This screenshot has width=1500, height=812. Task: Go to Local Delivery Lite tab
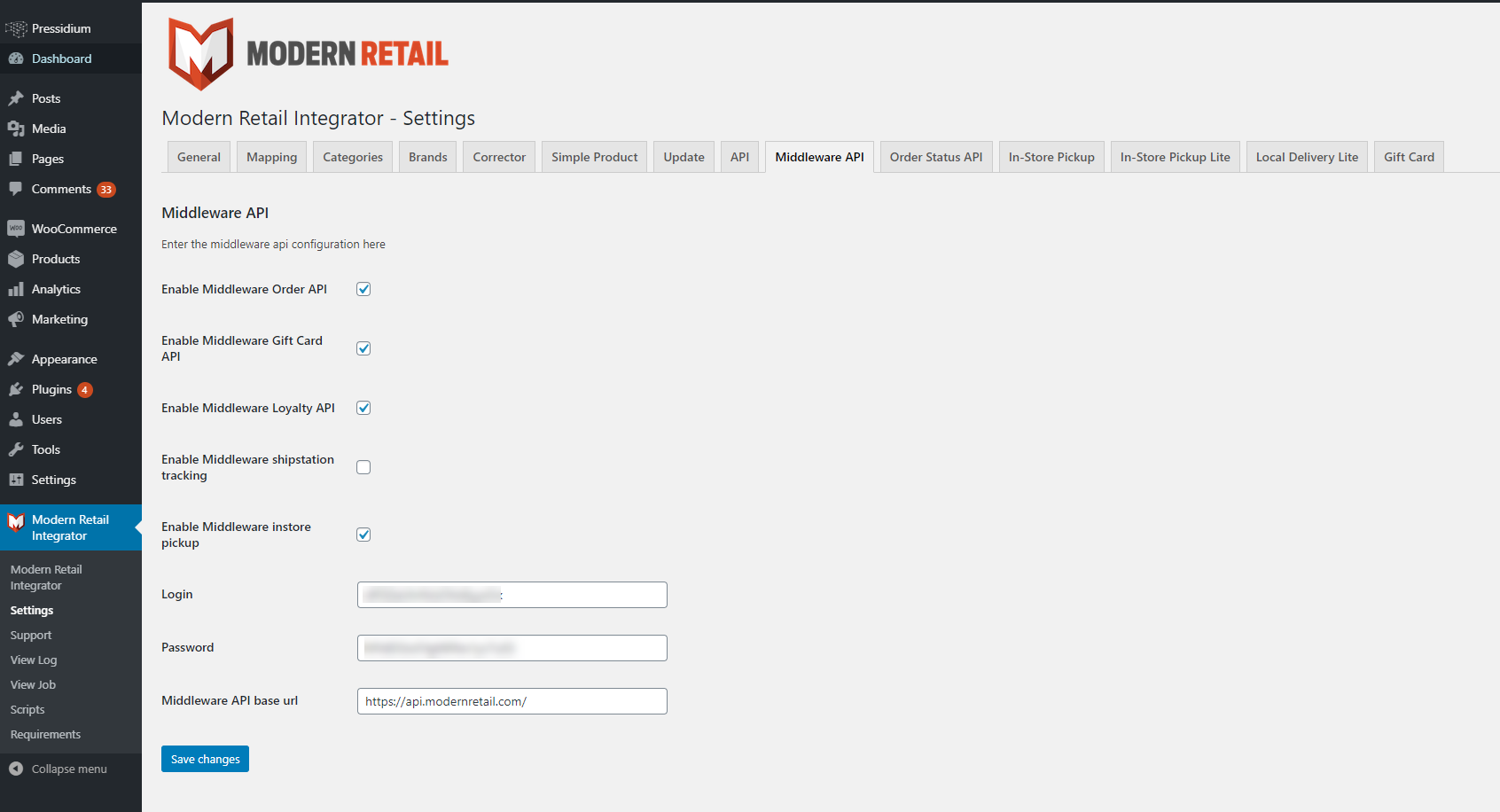[x=1308, y=157]
